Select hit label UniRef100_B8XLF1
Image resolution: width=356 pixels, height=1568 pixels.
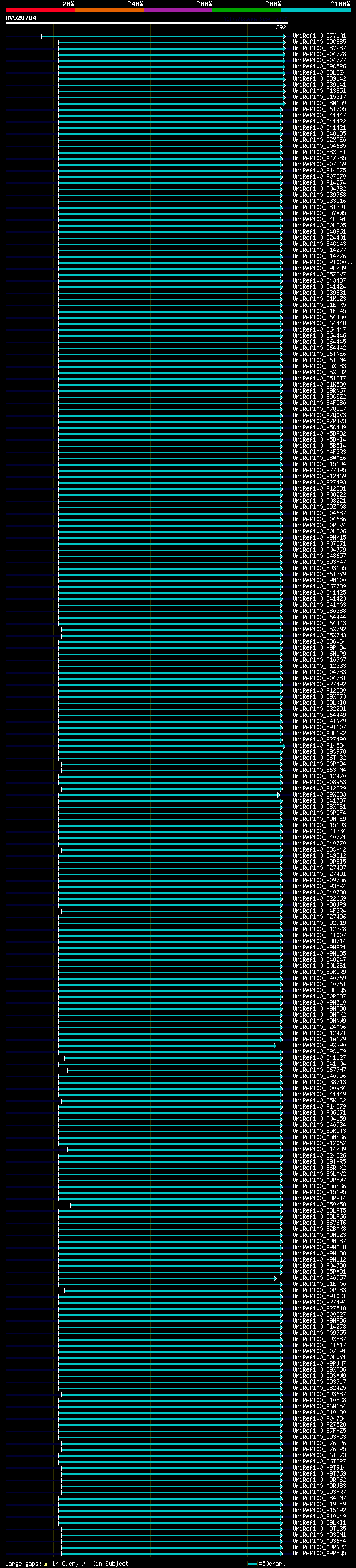[x=319, y=152]
